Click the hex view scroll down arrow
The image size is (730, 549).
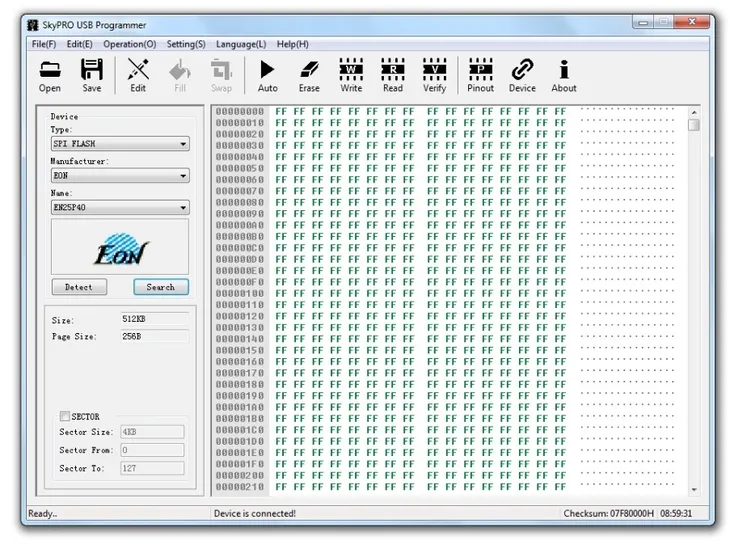click(694, 489)
